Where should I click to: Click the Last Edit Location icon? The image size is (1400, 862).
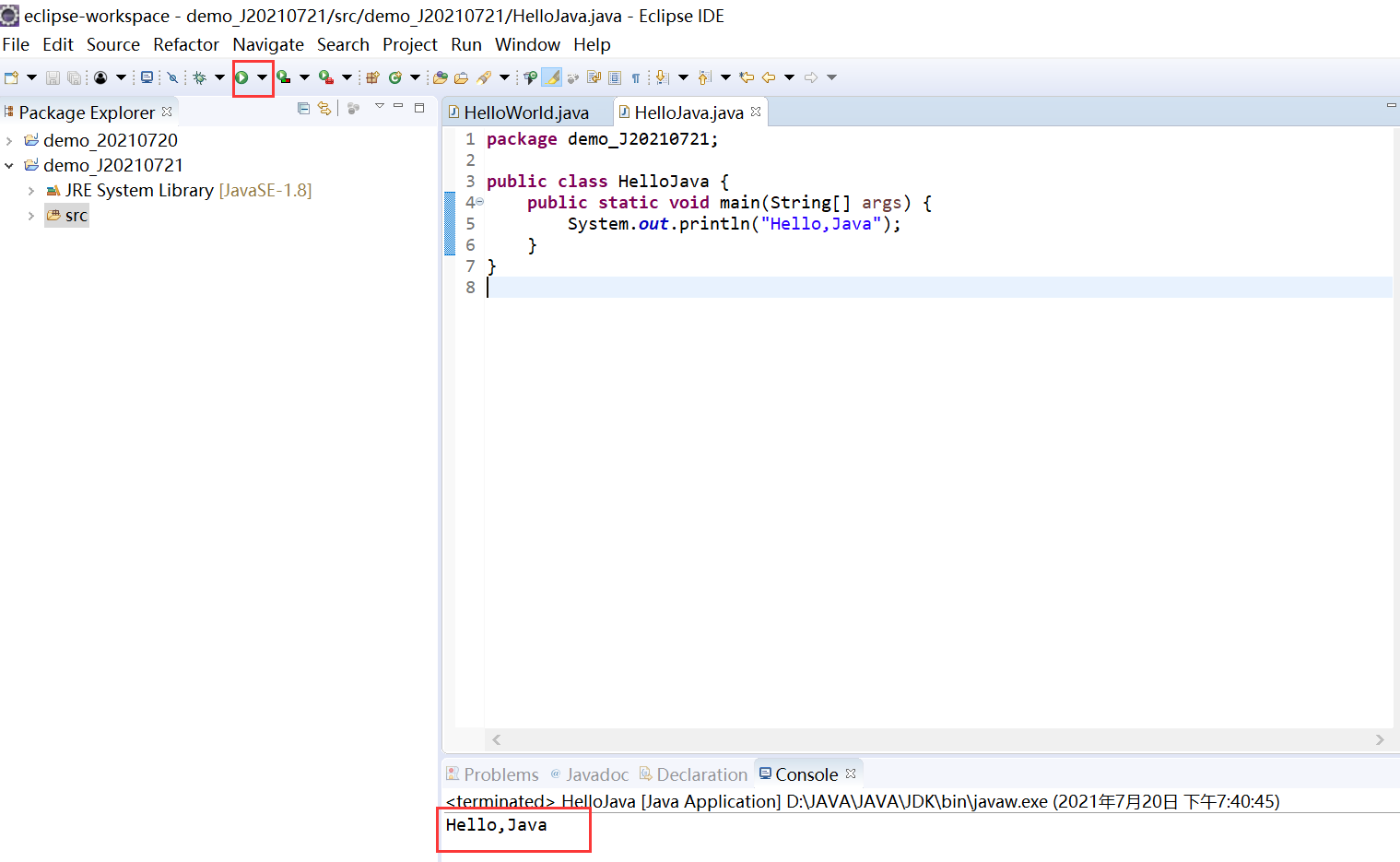pos(747,77)
